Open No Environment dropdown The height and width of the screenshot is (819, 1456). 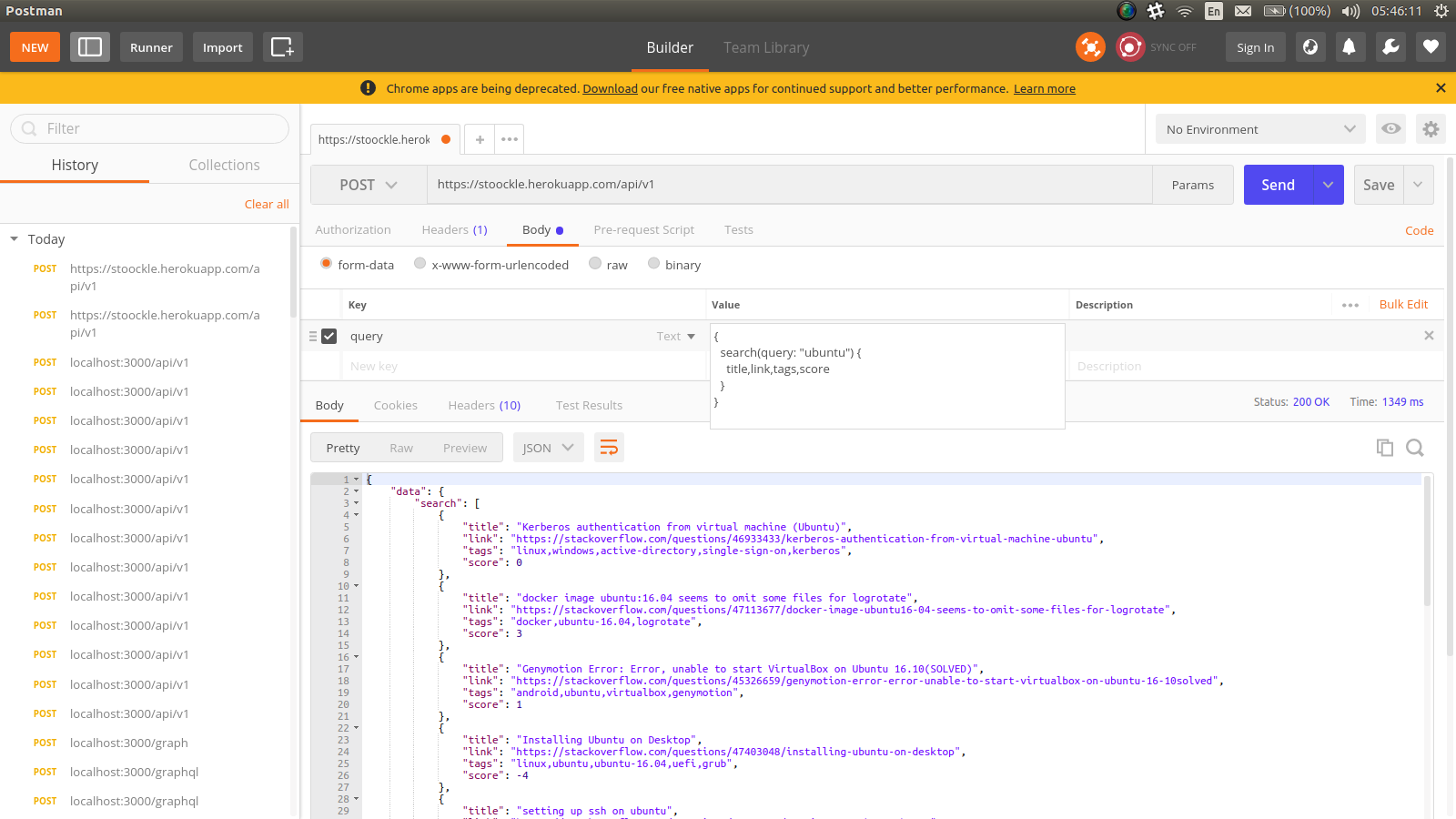[x=1261, y=129]
